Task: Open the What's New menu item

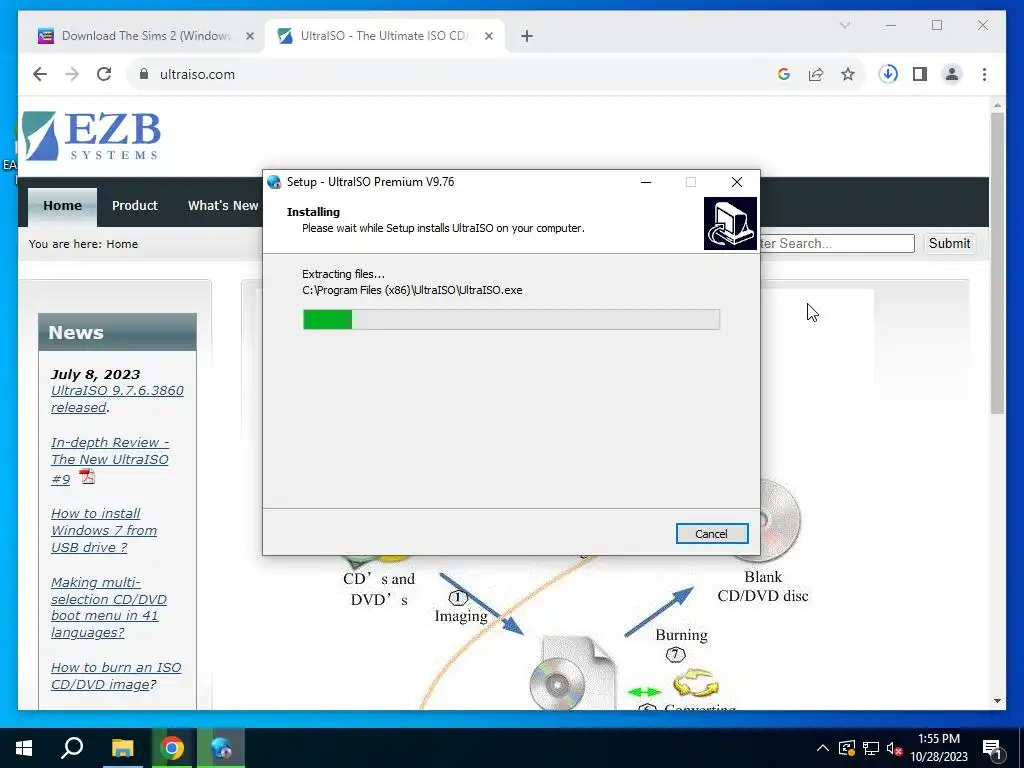Action: (x=223, y=206)
